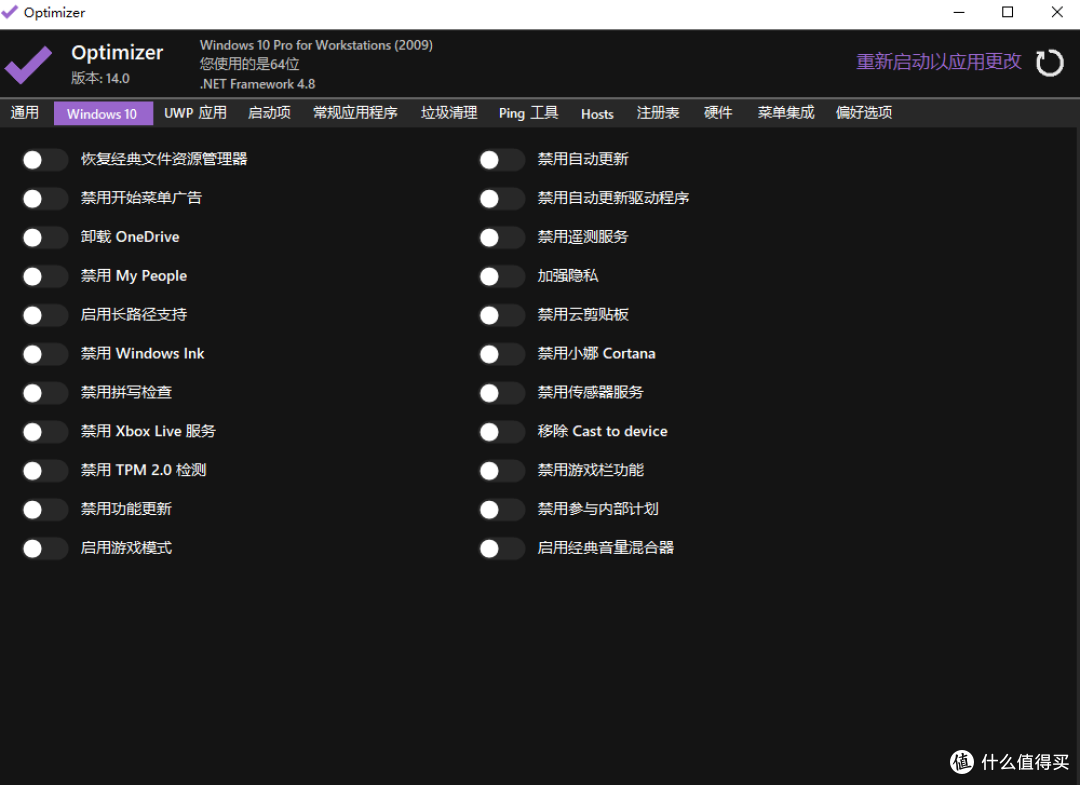Toggle 恢复经典文件资源管理器 switch
Screen dimensions: 1080x785
tap(45, 160)
